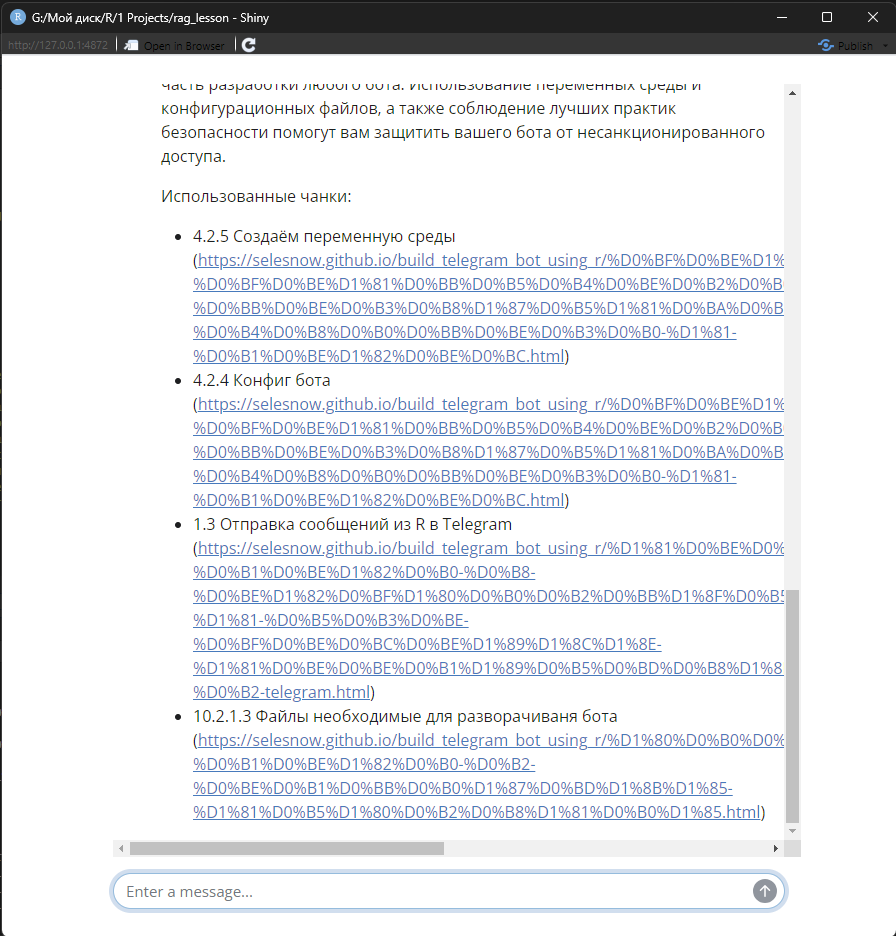This screenshot has width=896, height=936.
Task: Click the horizontal scrollbar thumb
Action: coord(286,848)
